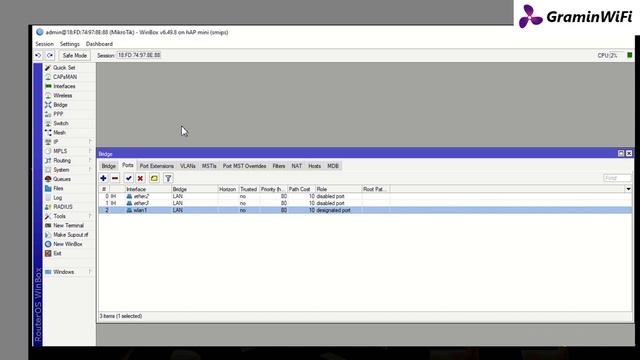
Task: Remove selected port with minus icon
Action: pos(115,178)
